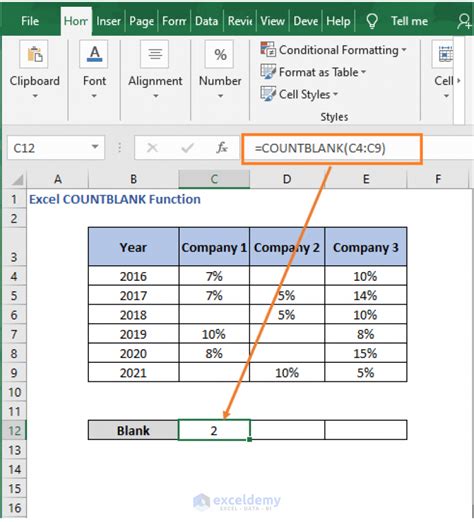The width and height of the screenshot is (474, 522).
Task: Open the File tab
Action: [30, 21]
